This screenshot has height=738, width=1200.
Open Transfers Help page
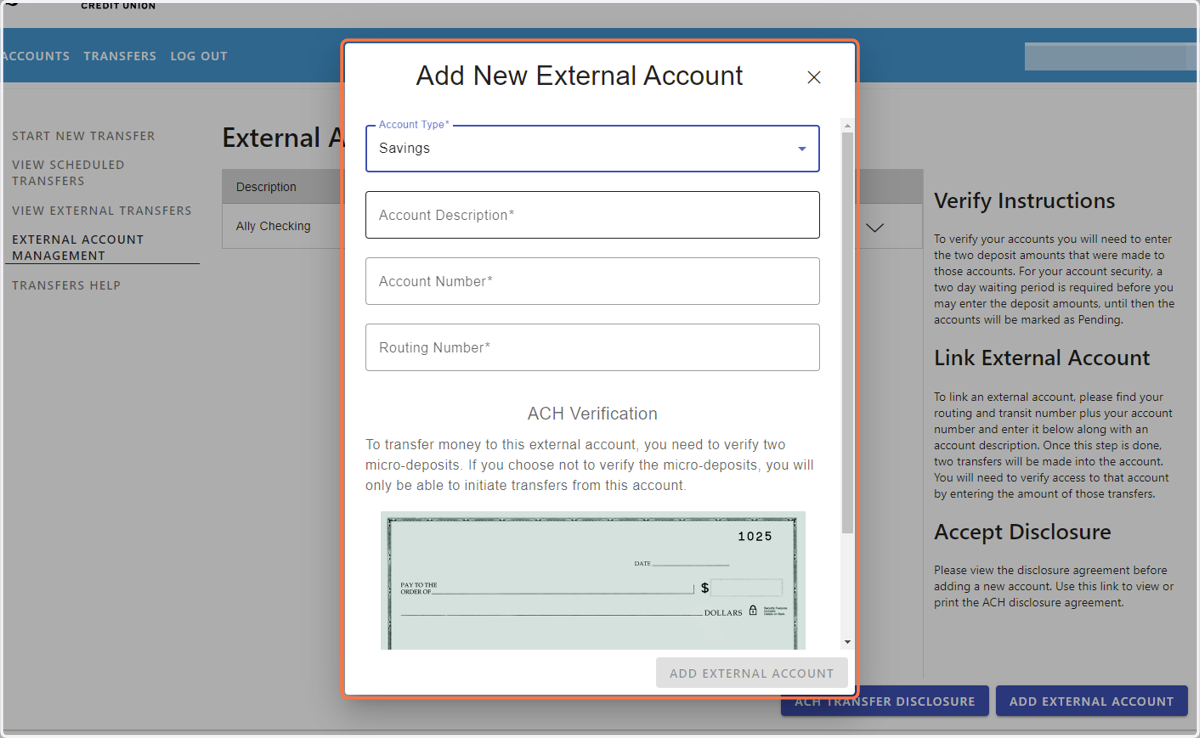click(x=66, y=286)
